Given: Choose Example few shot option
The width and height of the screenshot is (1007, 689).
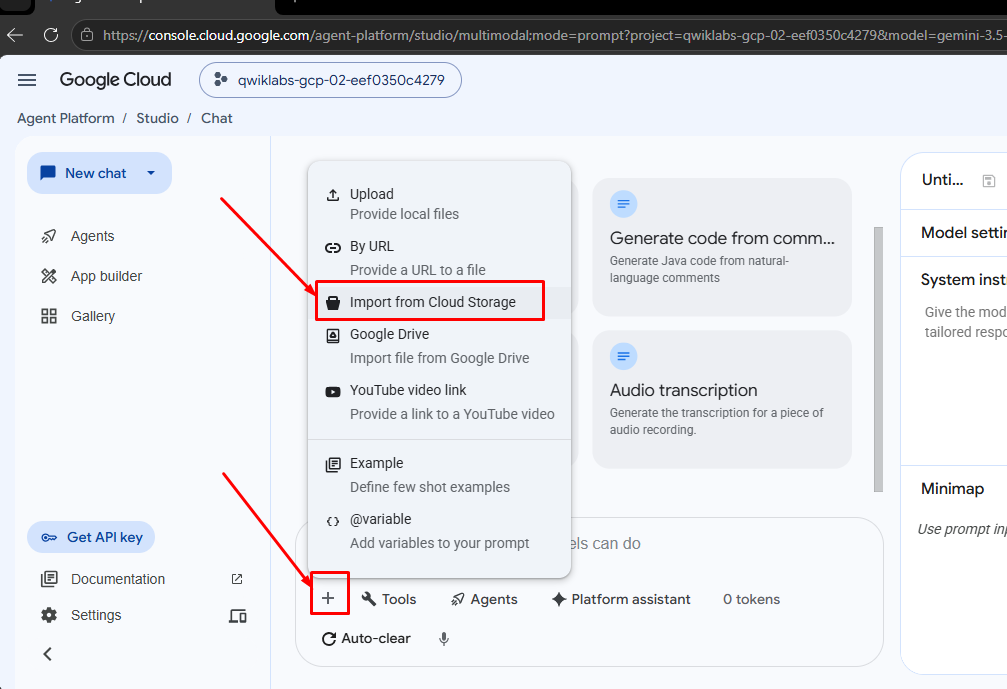Looking at the screenshot, I should click(439, 475).
